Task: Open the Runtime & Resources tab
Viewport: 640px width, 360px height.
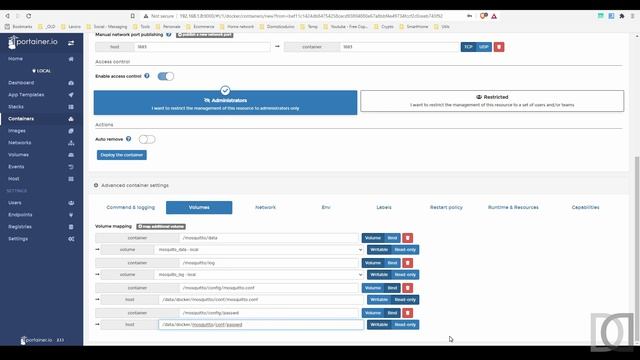Action: pyautogui.click(x=513, y=207)
